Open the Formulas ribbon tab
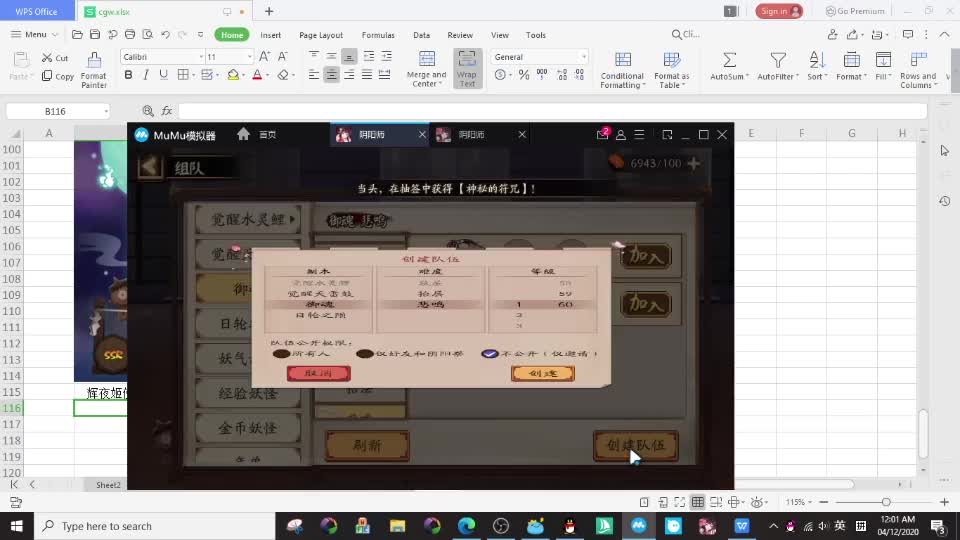The width and height of the screenshot is (960, 540). [378, 35]
